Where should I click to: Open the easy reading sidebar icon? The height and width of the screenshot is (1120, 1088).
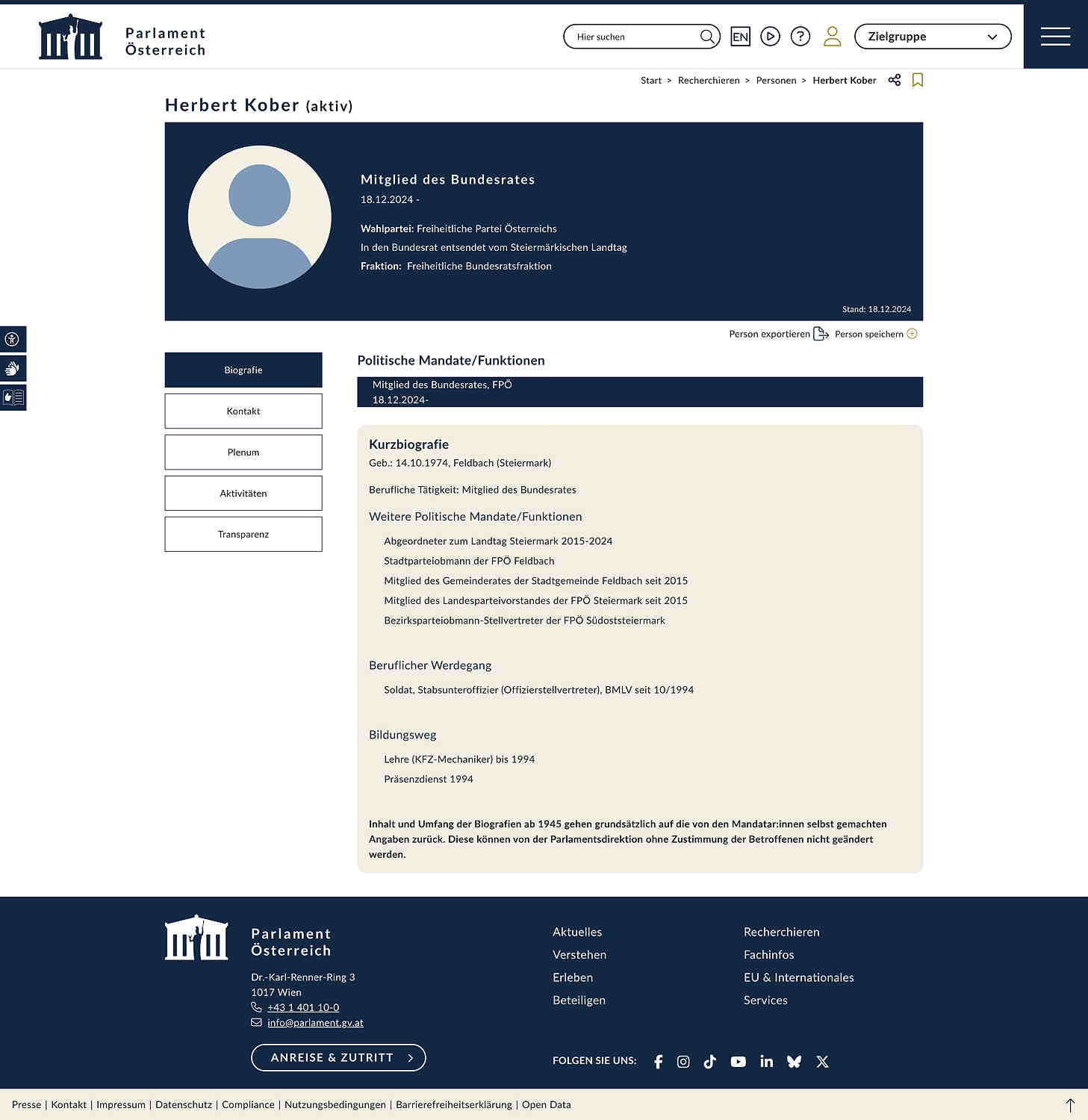(13, 397)
